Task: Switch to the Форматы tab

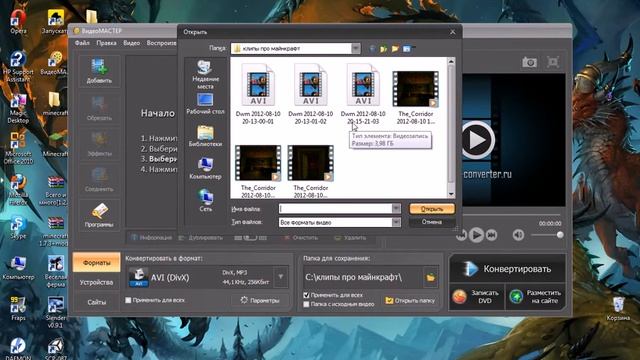Action: pos(96,262)
